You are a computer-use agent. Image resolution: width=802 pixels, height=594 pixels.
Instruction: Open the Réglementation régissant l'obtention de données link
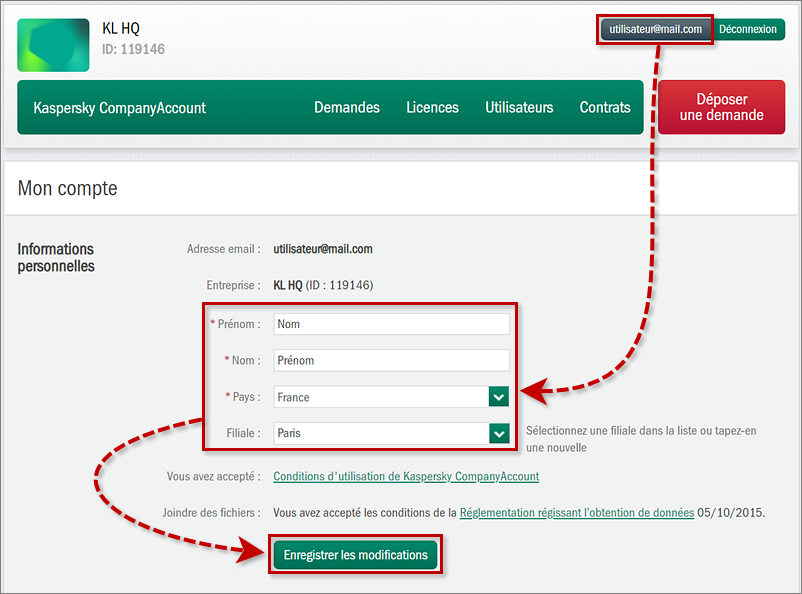click(576, 512)
